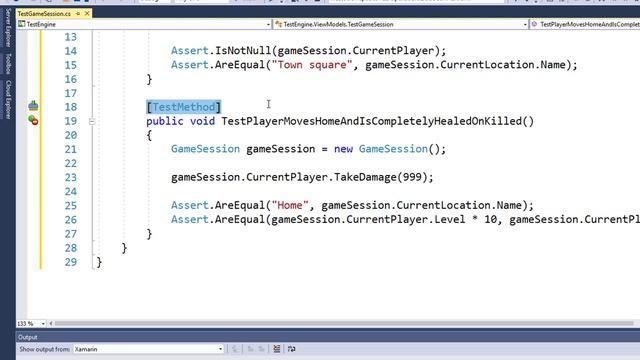Click the highlighted TestMethod attribute text

tap(184, 107)
